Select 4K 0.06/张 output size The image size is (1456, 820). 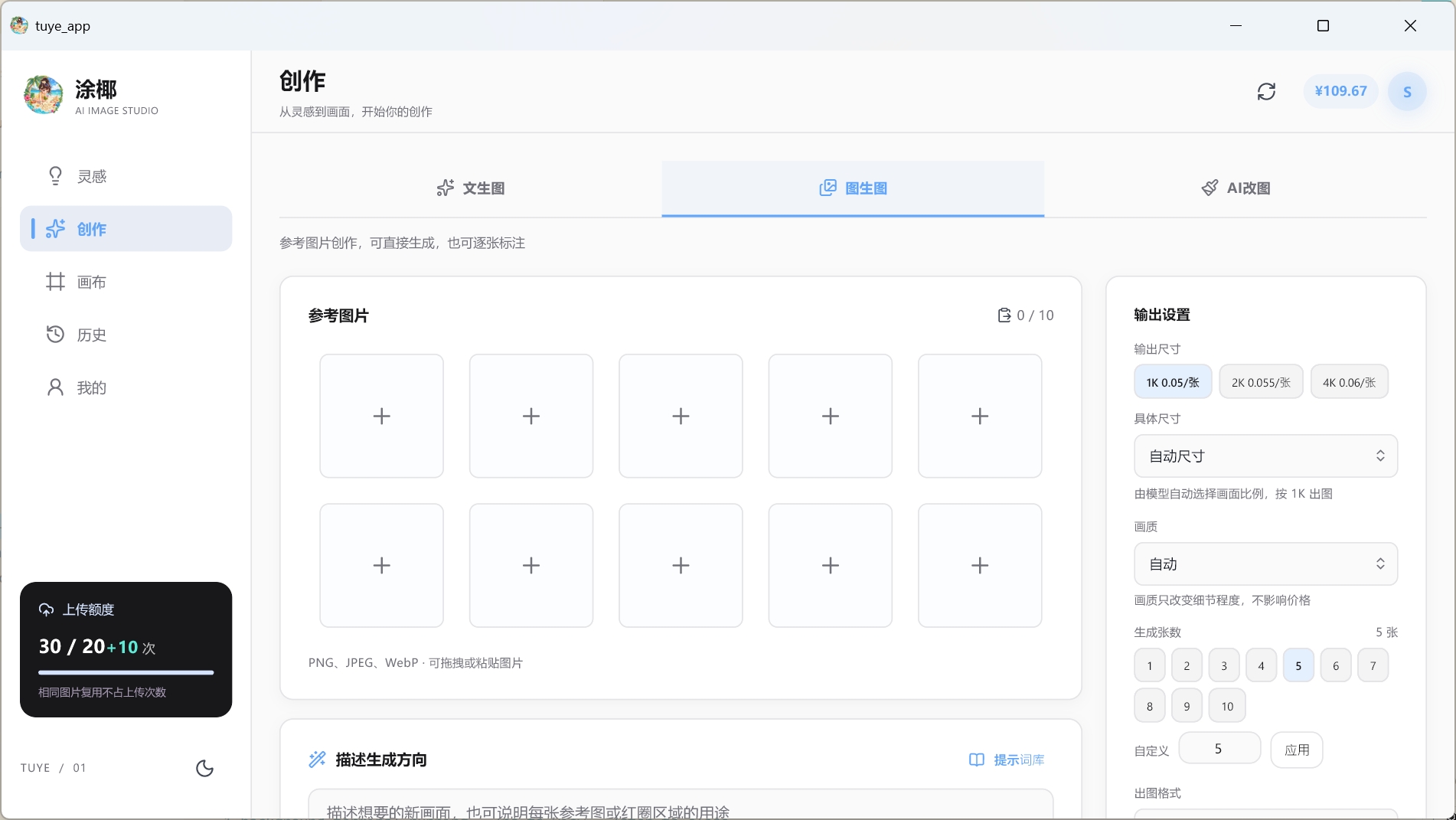click(1349, 382)
